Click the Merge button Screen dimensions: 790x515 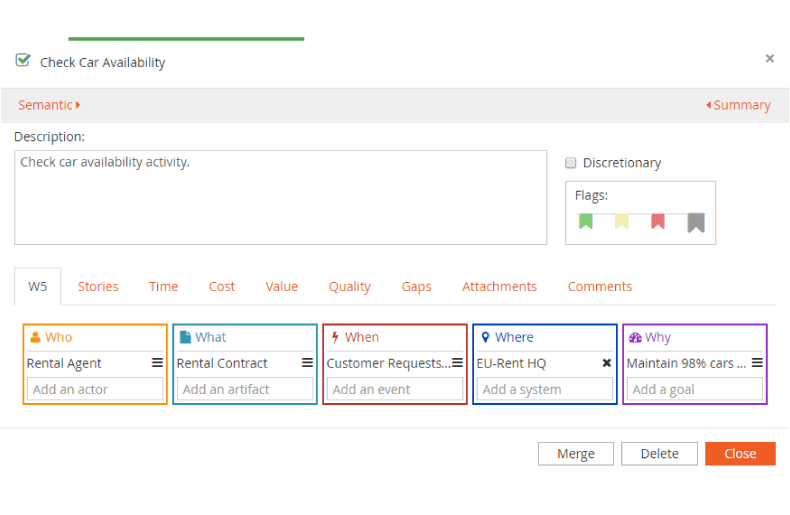(x=575, y=453)
